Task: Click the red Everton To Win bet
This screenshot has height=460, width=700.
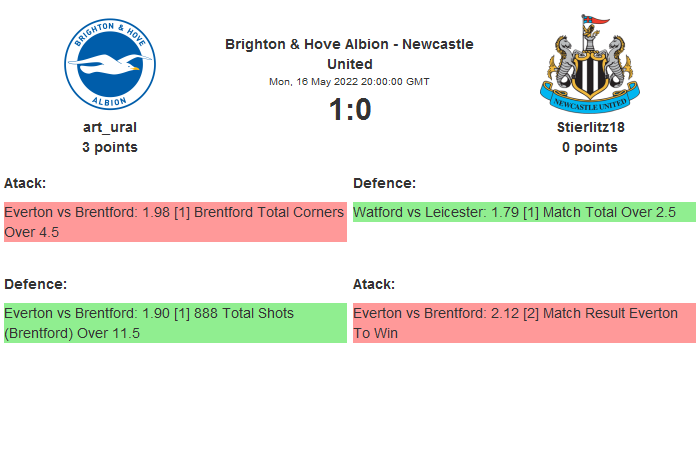Action: click(524, 323)
